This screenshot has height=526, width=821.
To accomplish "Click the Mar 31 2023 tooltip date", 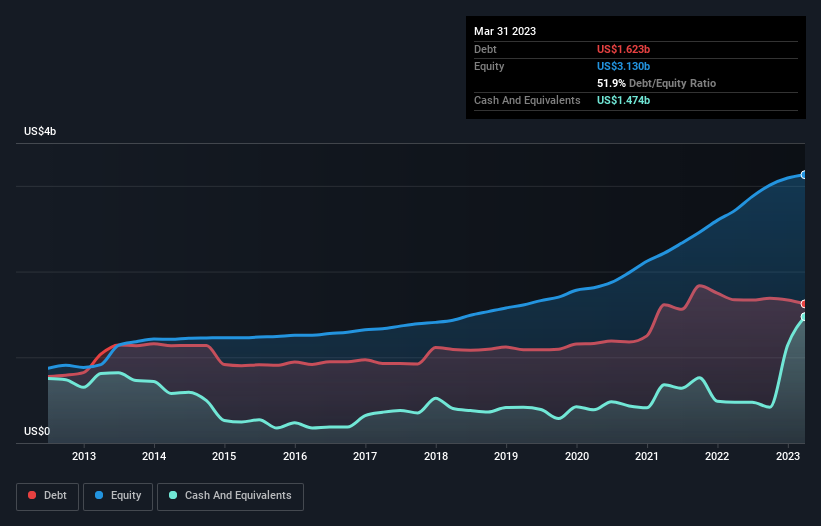I will (505, 31).
